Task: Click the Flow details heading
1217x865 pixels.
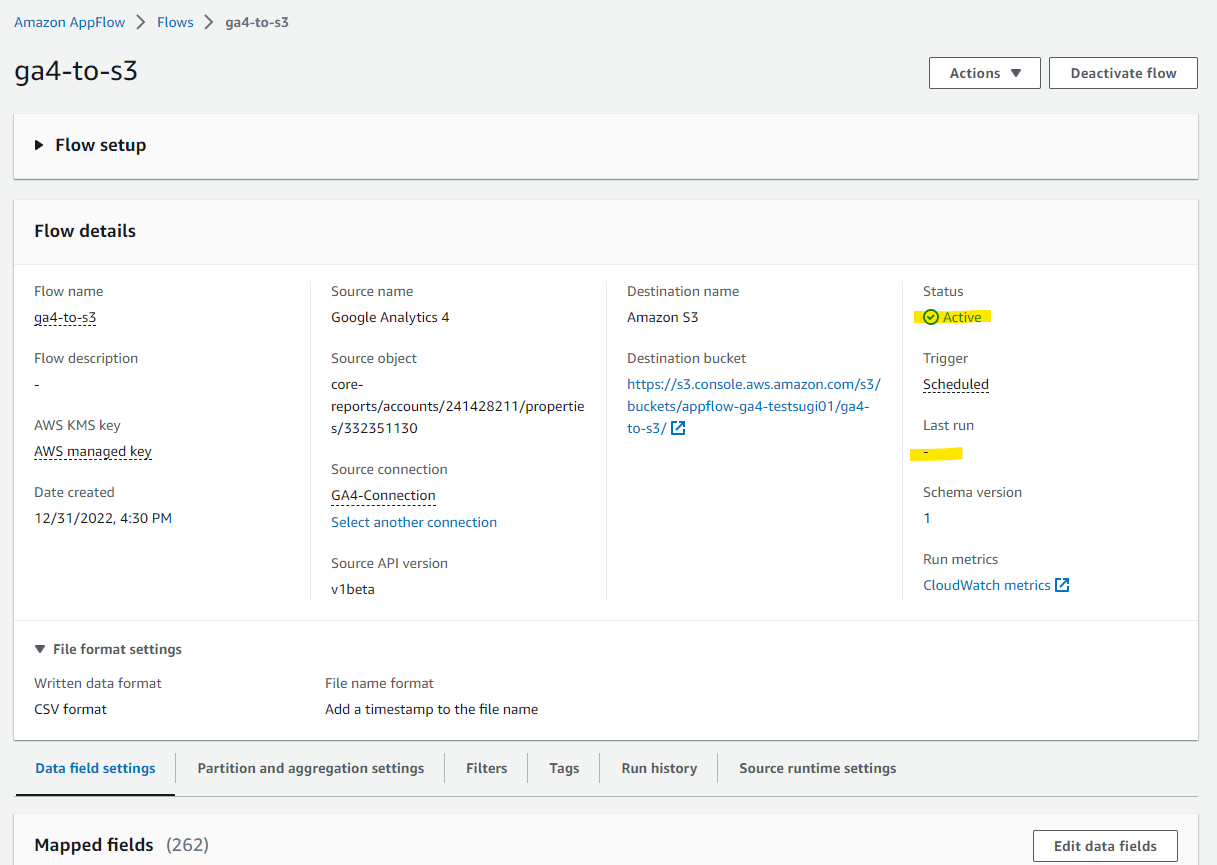Action: (85, 231)
